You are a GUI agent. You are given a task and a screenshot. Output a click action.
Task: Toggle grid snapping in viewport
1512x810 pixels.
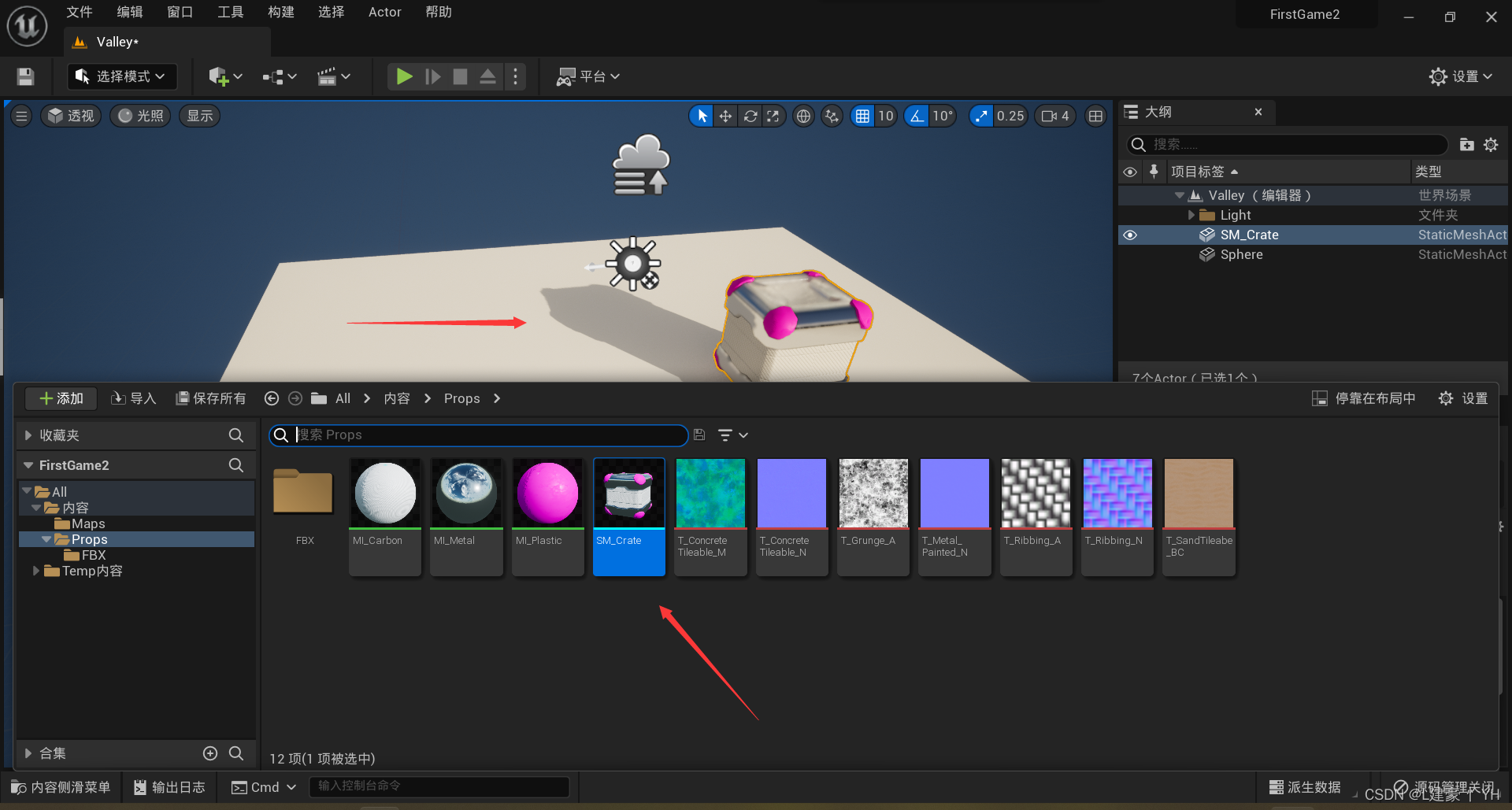[863, 117]
